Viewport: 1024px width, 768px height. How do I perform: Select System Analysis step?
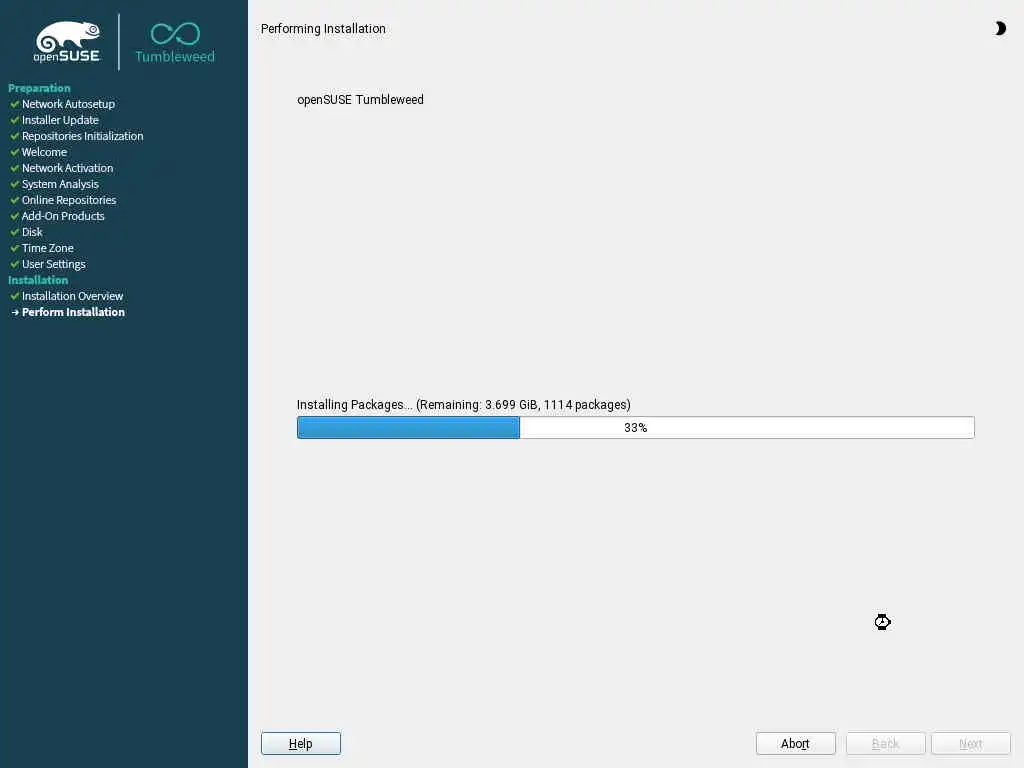[60, 184]
